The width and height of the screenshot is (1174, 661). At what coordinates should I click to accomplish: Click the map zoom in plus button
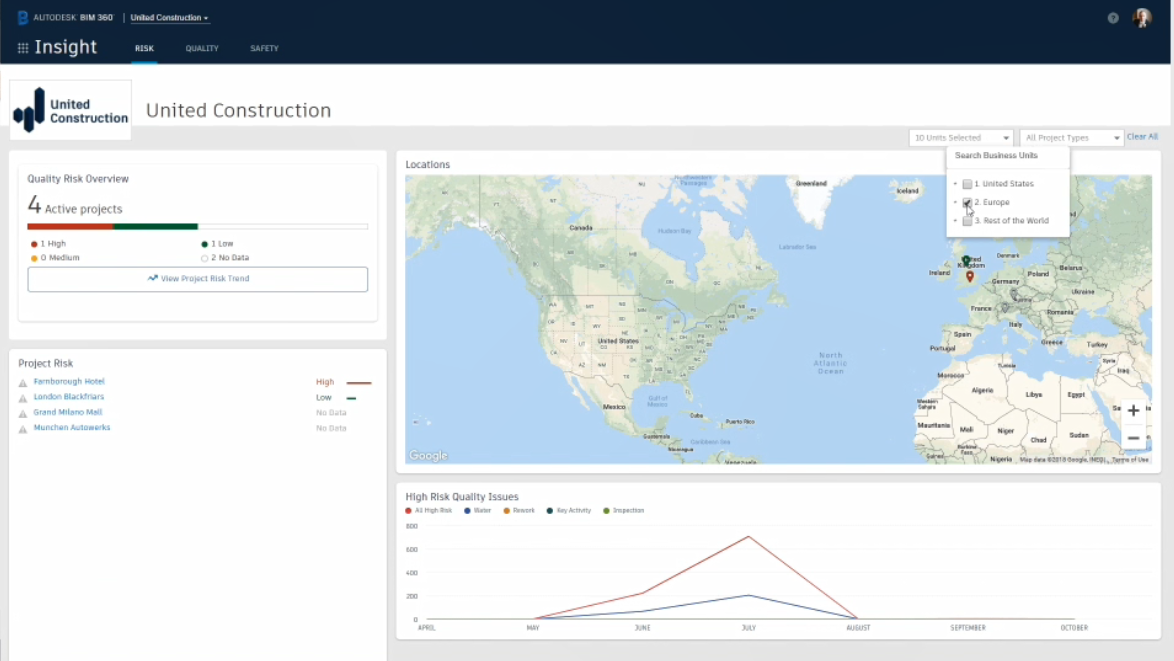pyautogui.click(x=1133, y=411)
